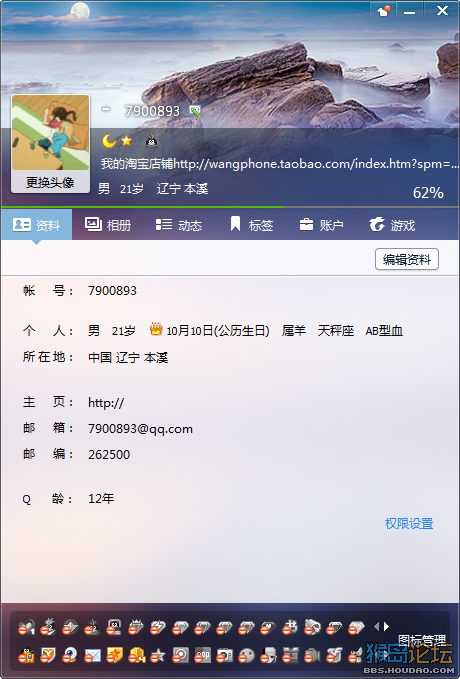Click the 编辑资料 button
460x679 pixels.
tap(407, 259)
